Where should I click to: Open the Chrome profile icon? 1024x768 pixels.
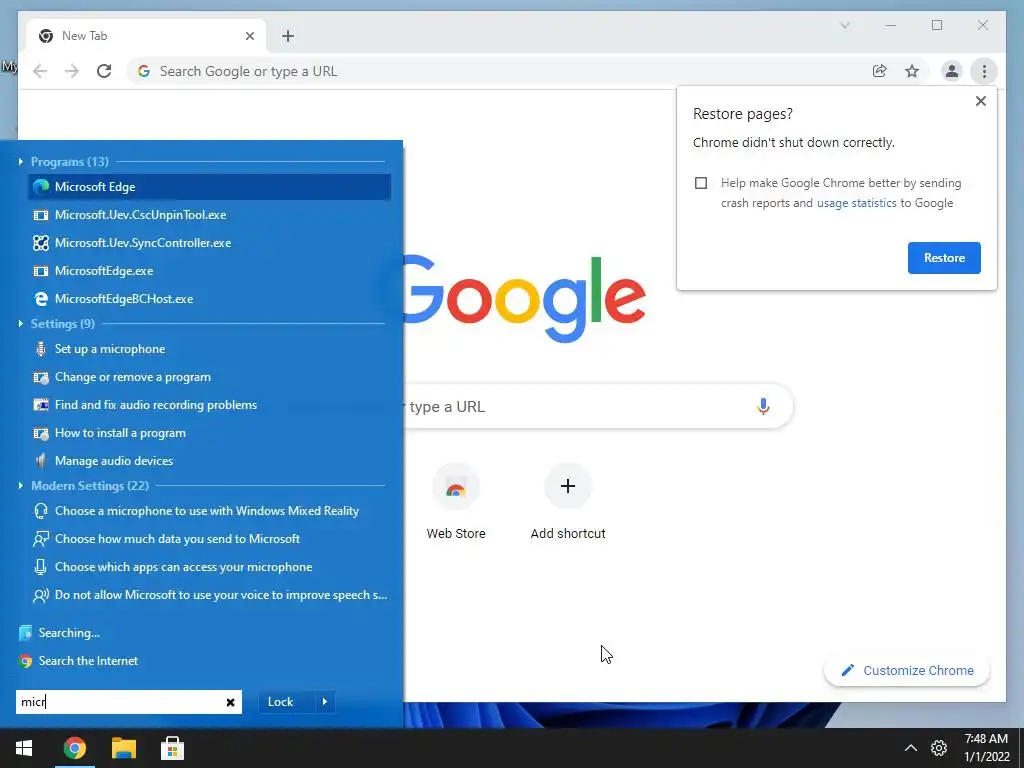pos(952,71)
